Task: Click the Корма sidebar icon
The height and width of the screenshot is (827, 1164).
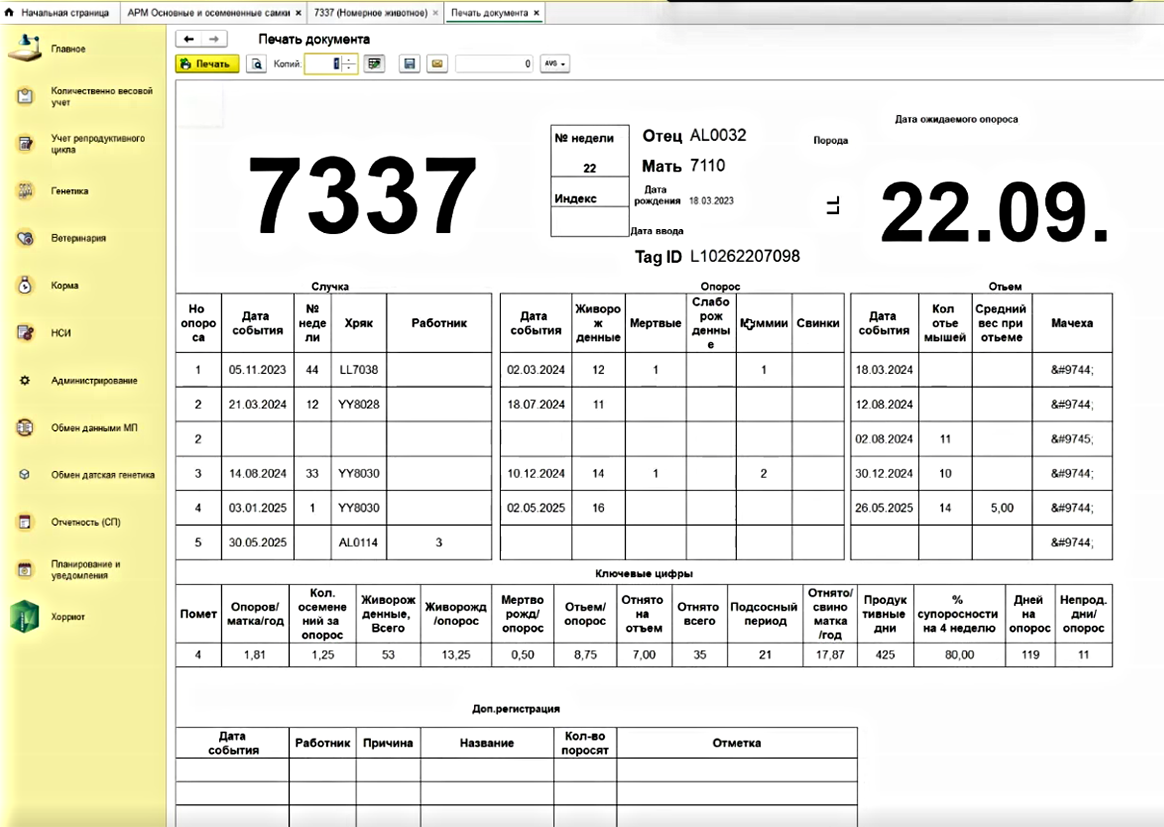Action: [x=26, y=285]
